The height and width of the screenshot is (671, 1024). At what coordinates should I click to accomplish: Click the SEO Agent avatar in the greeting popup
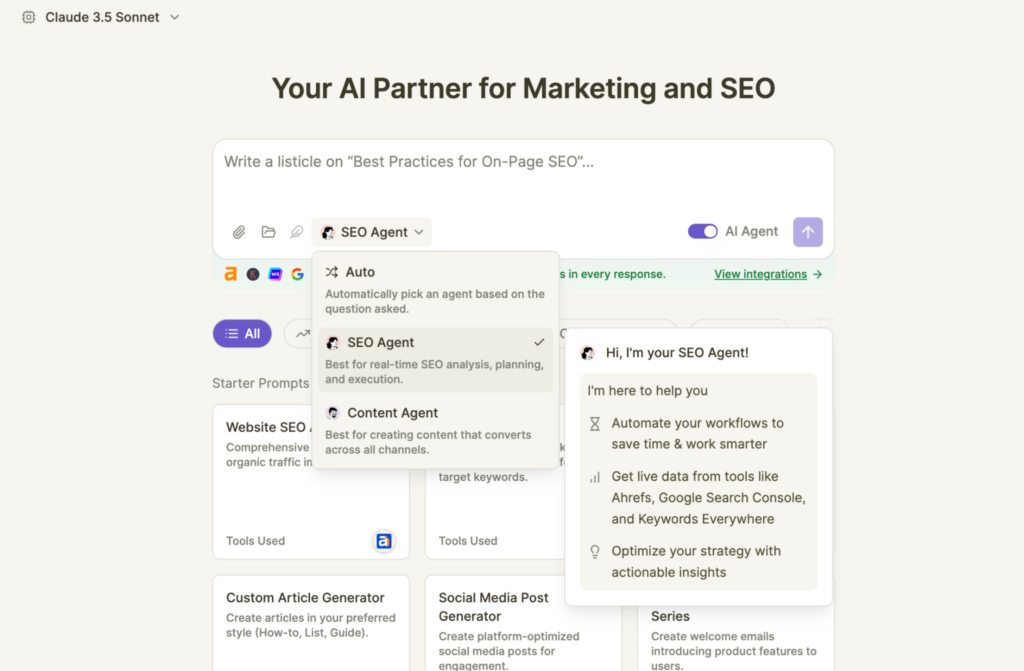tap(588, 353)
